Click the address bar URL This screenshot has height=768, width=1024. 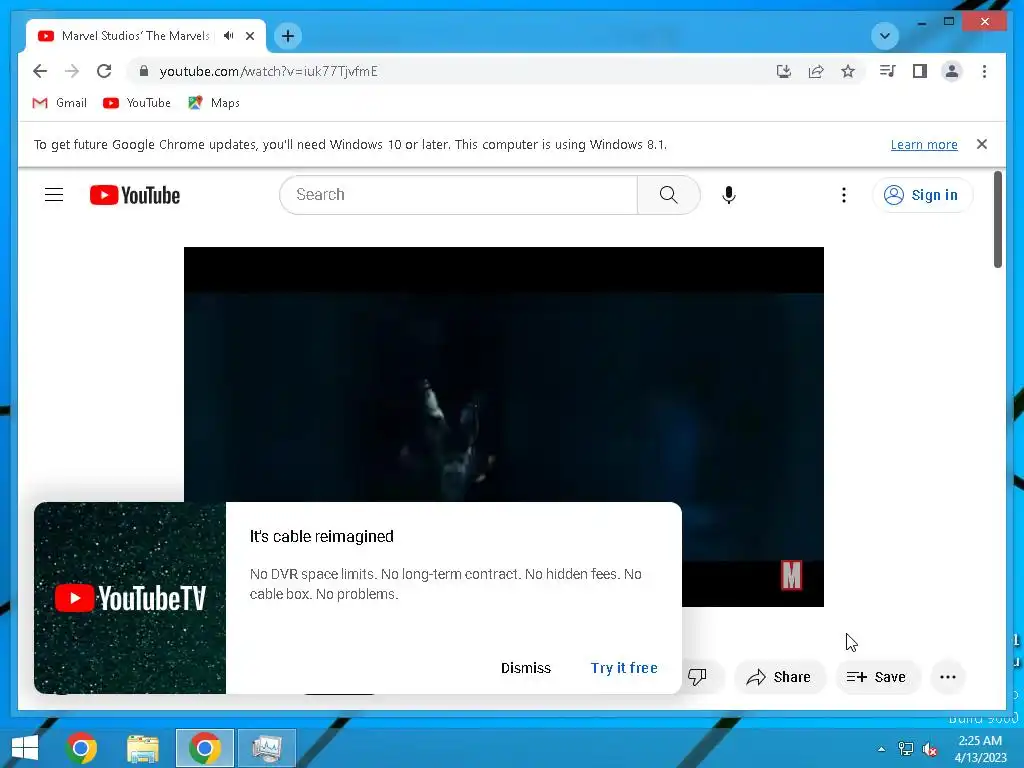[268, 71]
